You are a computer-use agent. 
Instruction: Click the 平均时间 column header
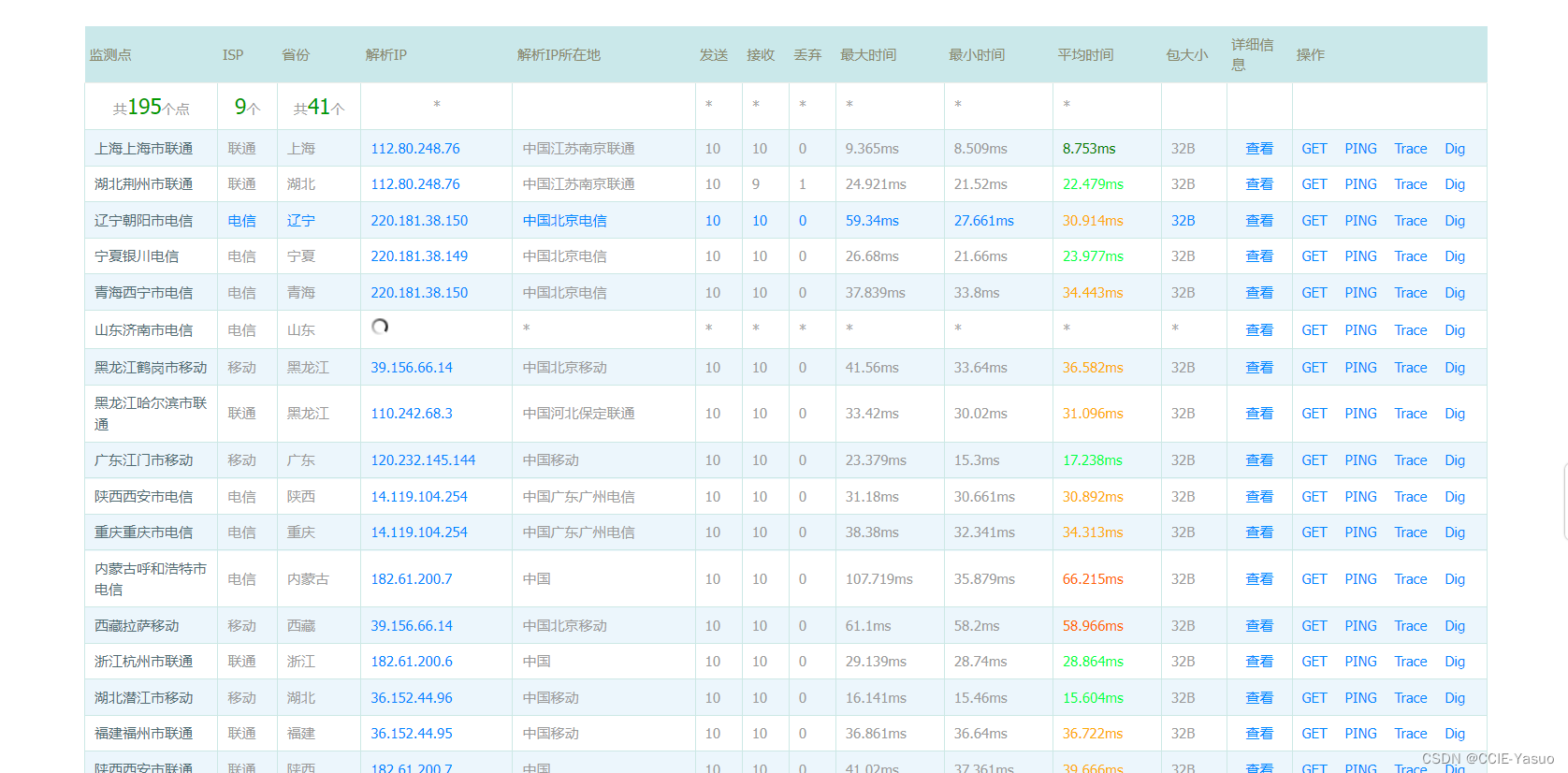pos(1085,55)
